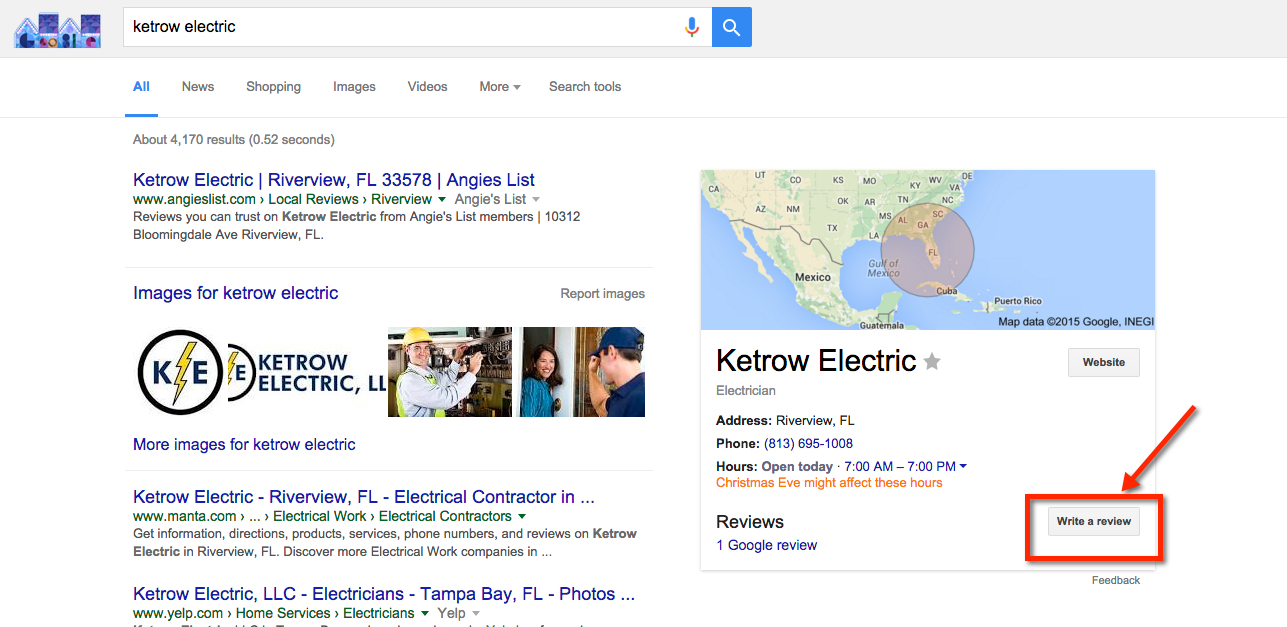Open the electrician in hard hat image

point(449,372)
